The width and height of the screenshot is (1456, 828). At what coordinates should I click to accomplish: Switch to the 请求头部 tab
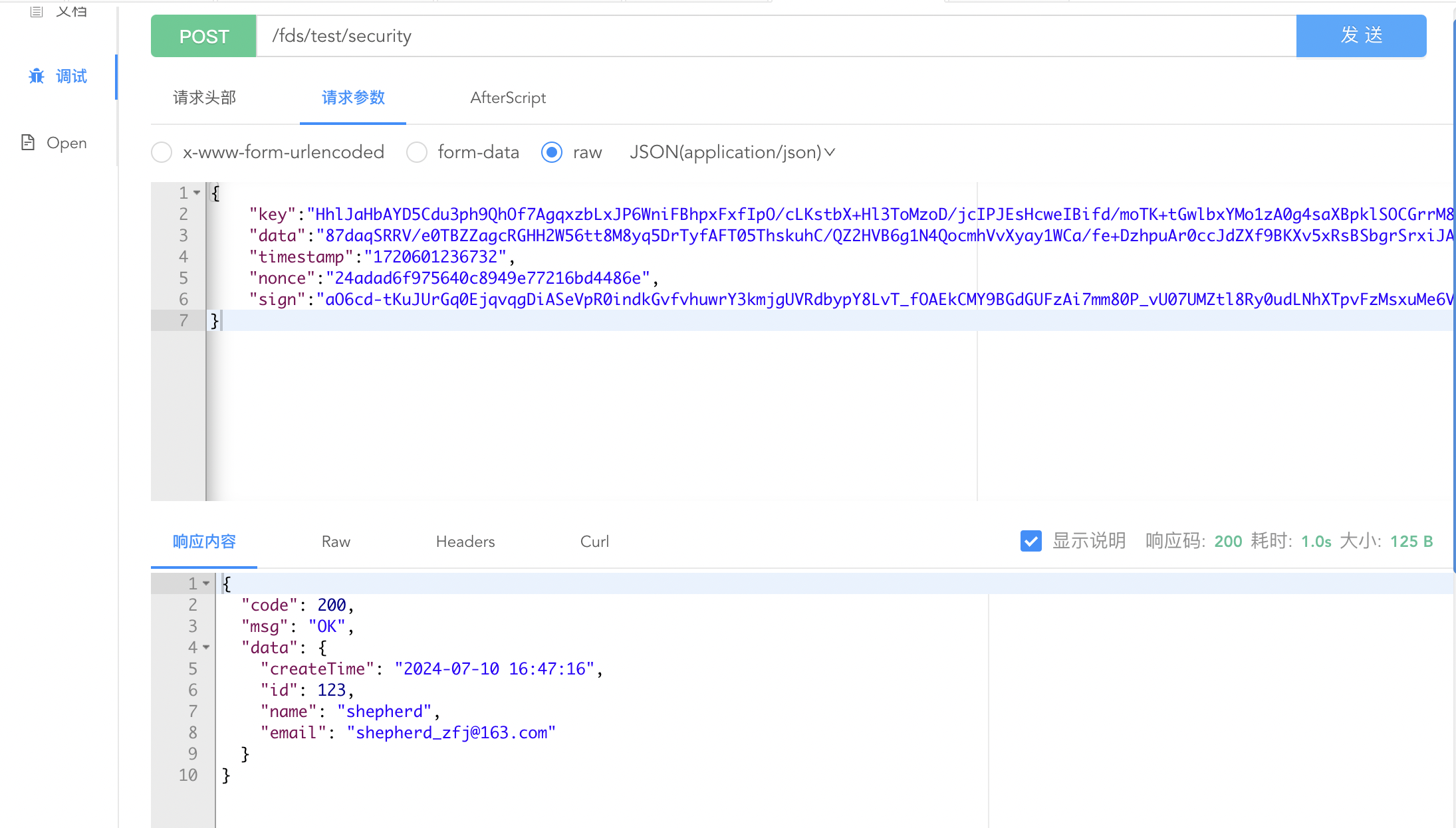pos(205,98)
